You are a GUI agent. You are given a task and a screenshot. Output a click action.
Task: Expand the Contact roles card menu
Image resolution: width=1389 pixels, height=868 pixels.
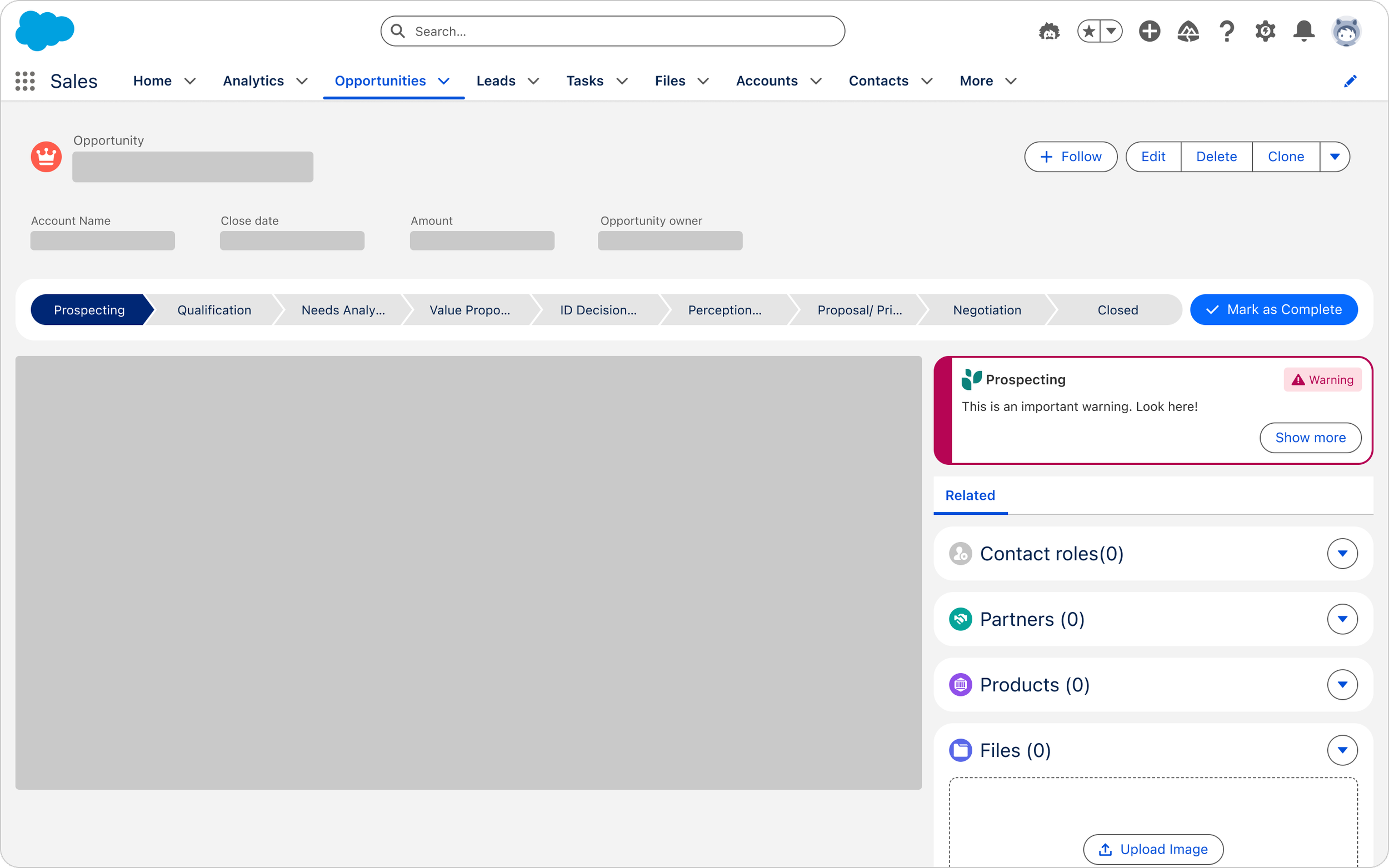1342,554
